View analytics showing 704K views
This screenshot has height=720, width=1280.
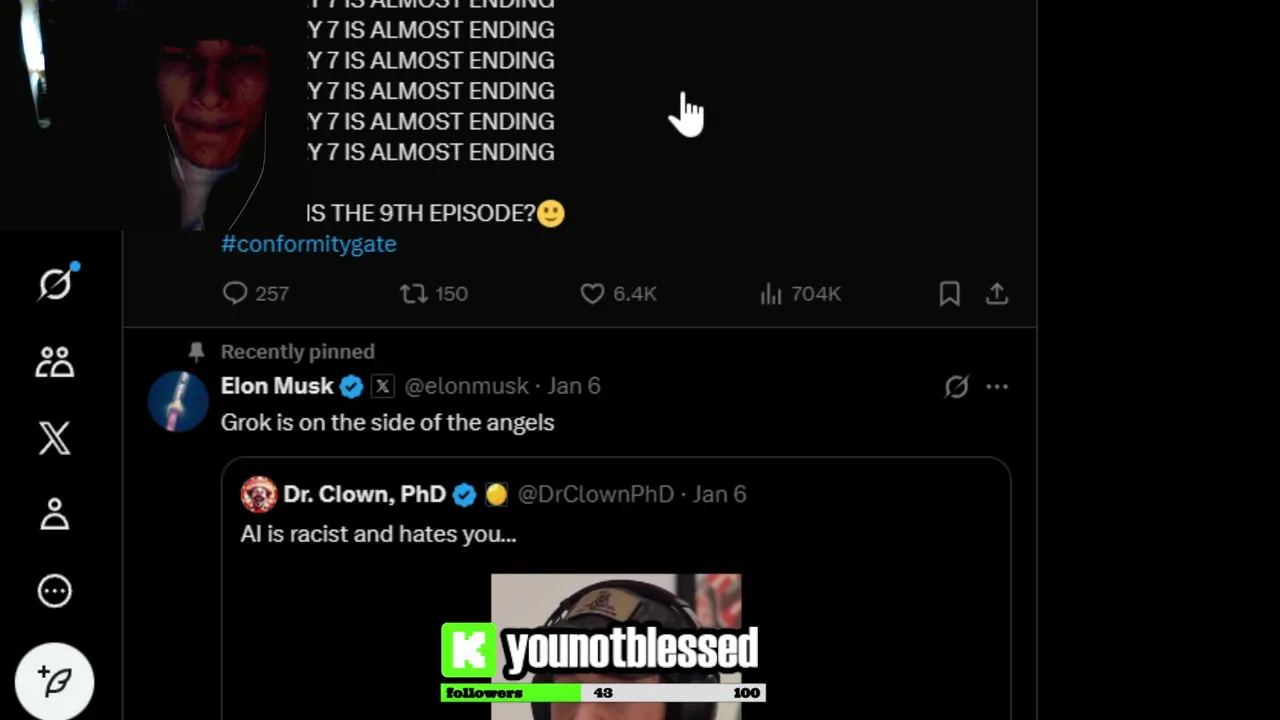pos(800,293)
